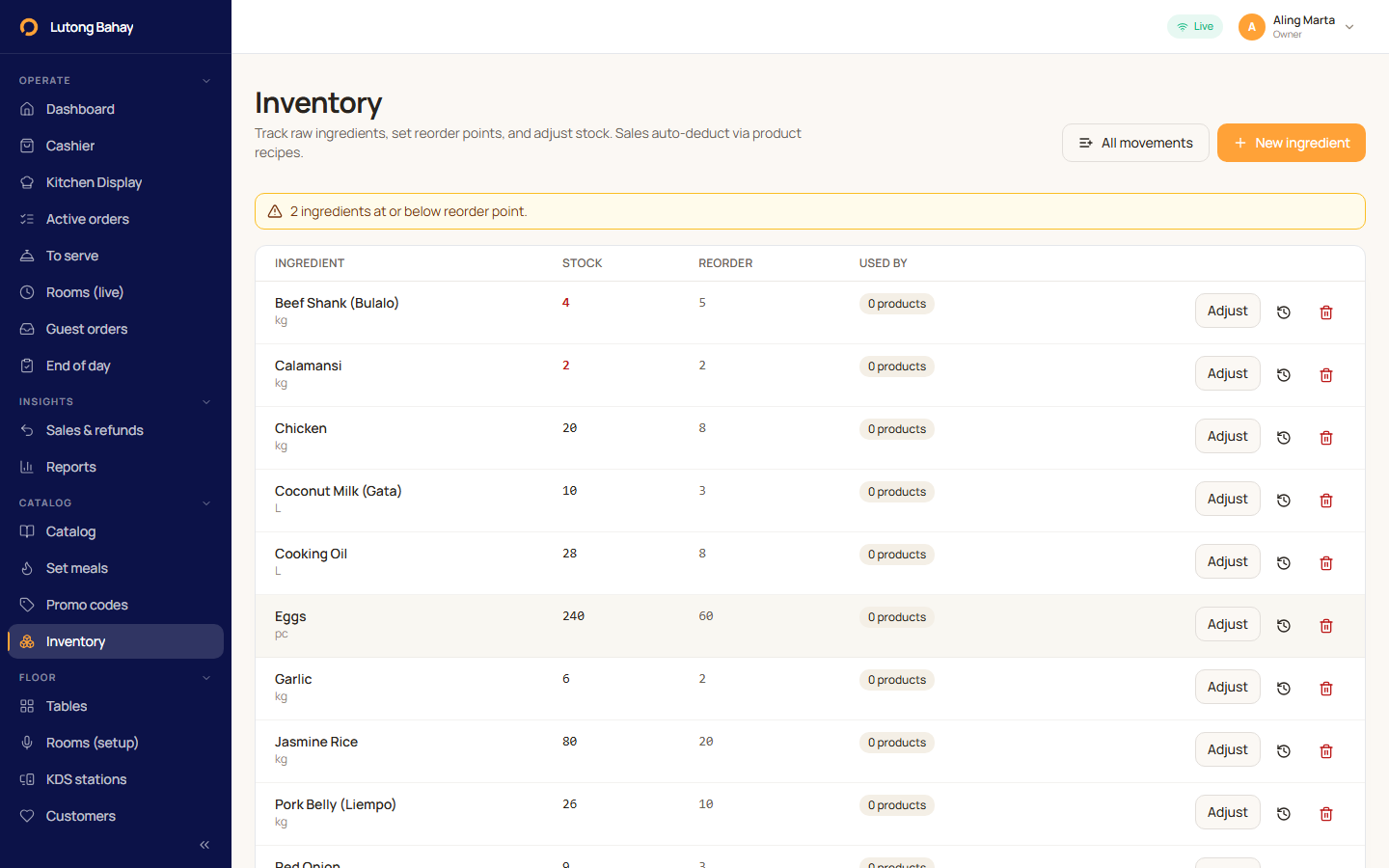The height and width of the screenshot is (868, 1389).
Task: Navigate to Active orders
Action: [x=116, y=219]
